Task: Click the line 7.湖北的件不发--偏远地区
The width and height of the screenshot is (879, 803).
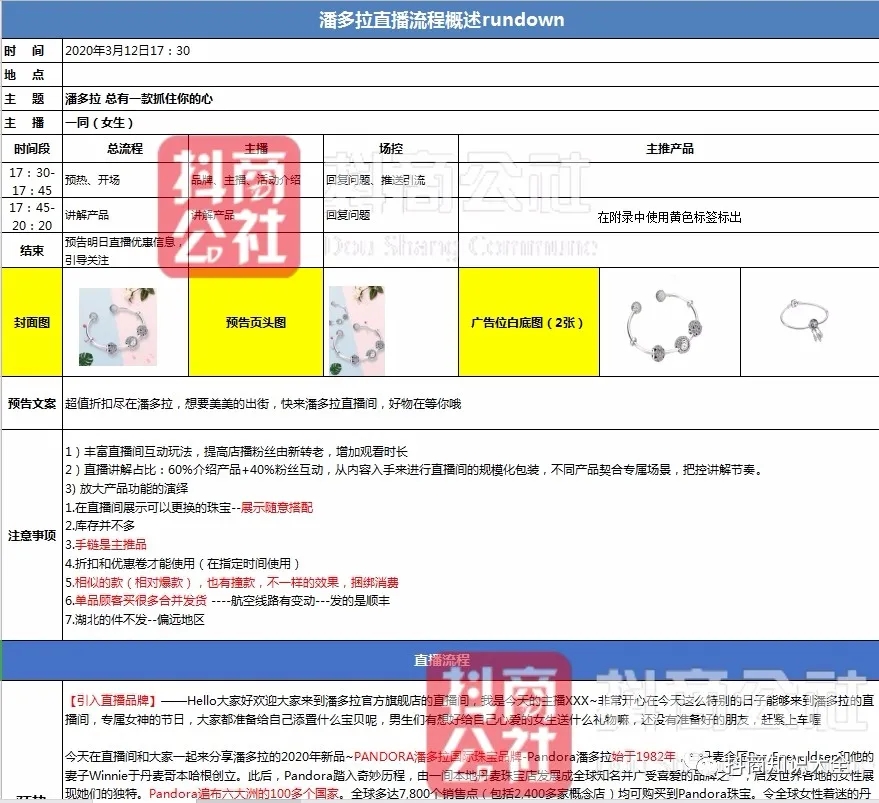Action: [135, 620]
